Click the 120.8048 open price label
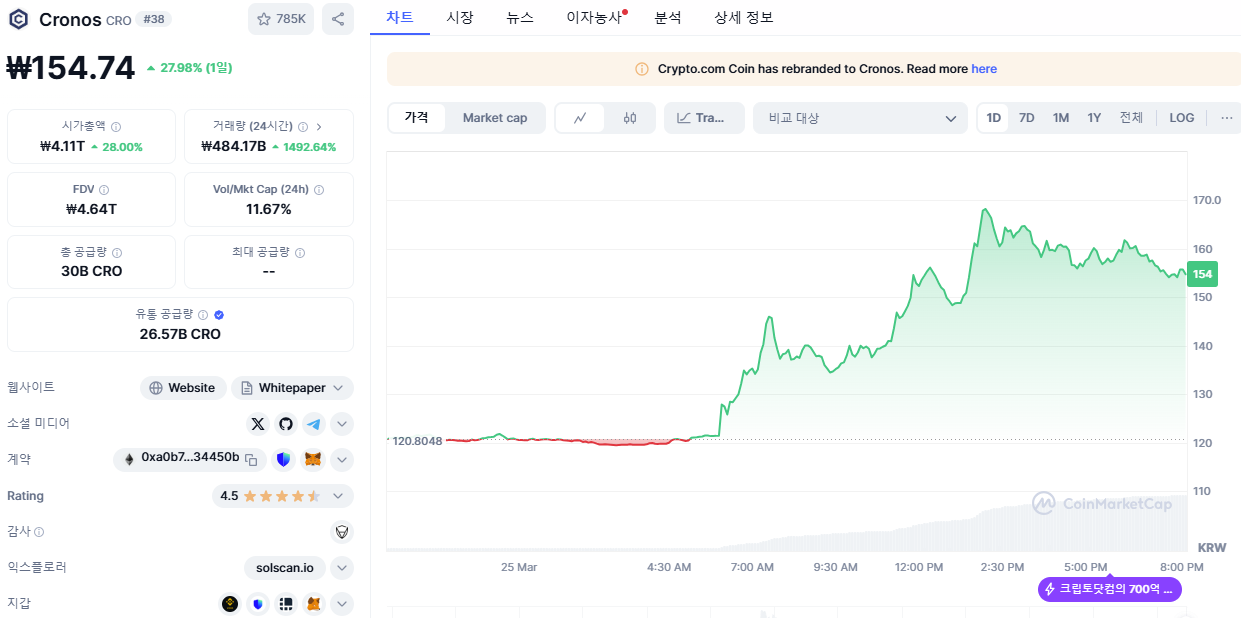Screen dimensions: 1241x618 tap(415, 440)
